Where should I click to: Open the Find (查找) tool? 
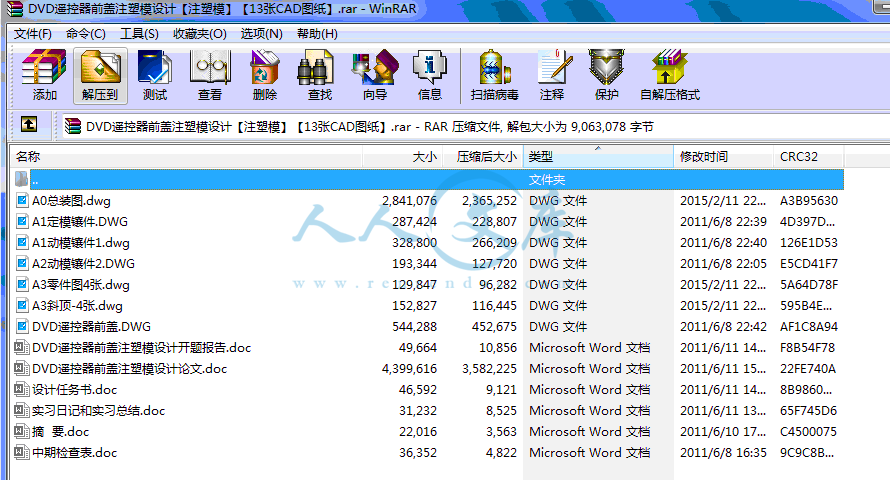(x=319, y=75)
